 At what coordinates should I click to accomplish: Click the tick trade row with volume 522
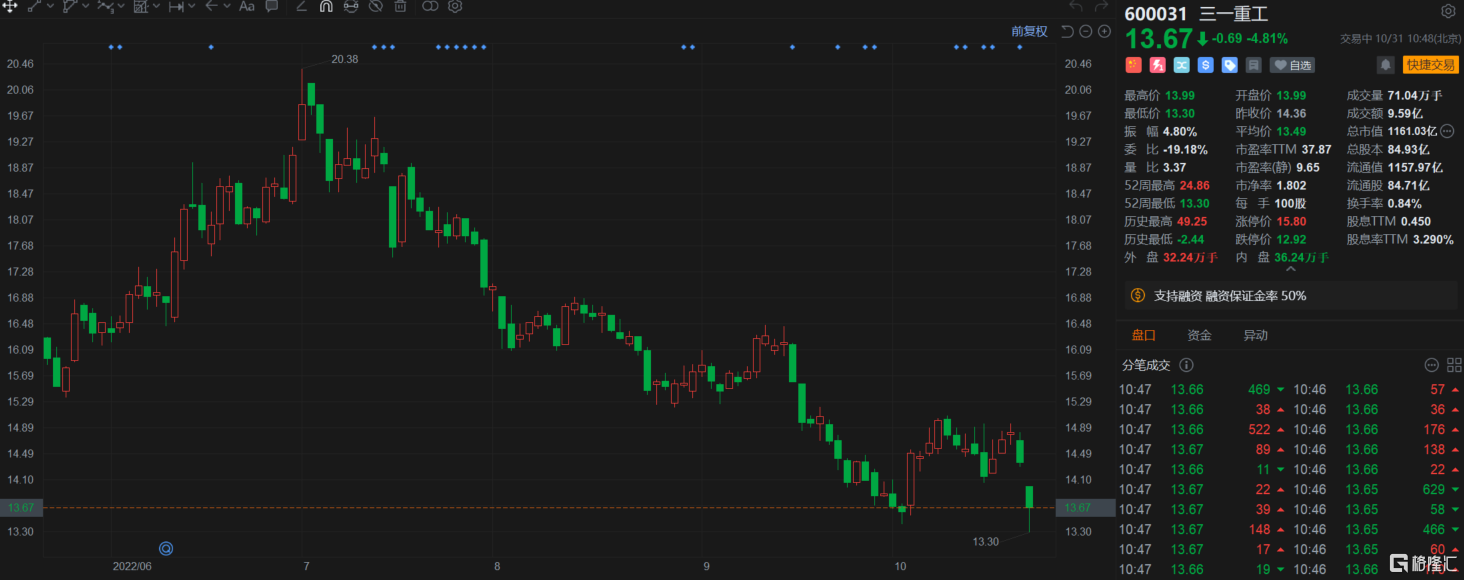1203,429
